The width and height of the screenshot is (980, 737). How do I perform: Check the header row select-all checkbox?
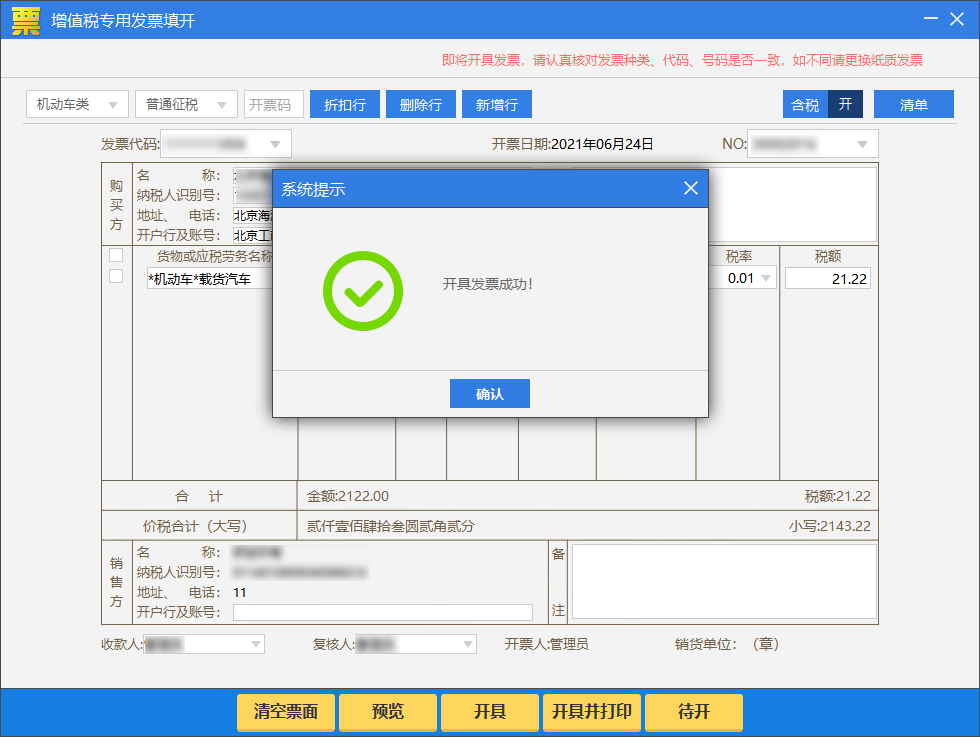coord(116,255)
